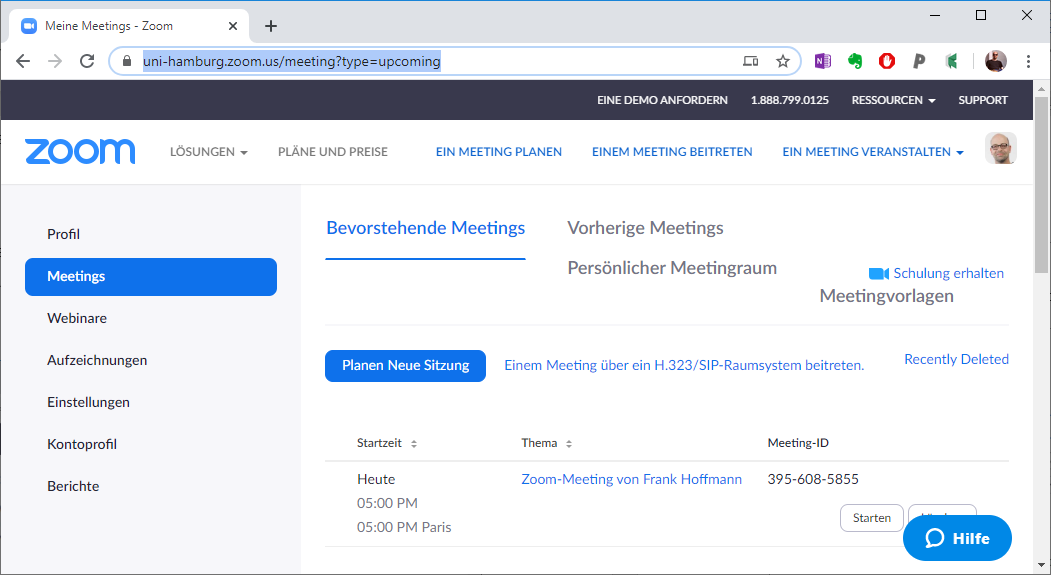Viewport: 1051px width, 575px height.
Task: Select Meetings in the sidebar
Action: (x=151, y=277)
